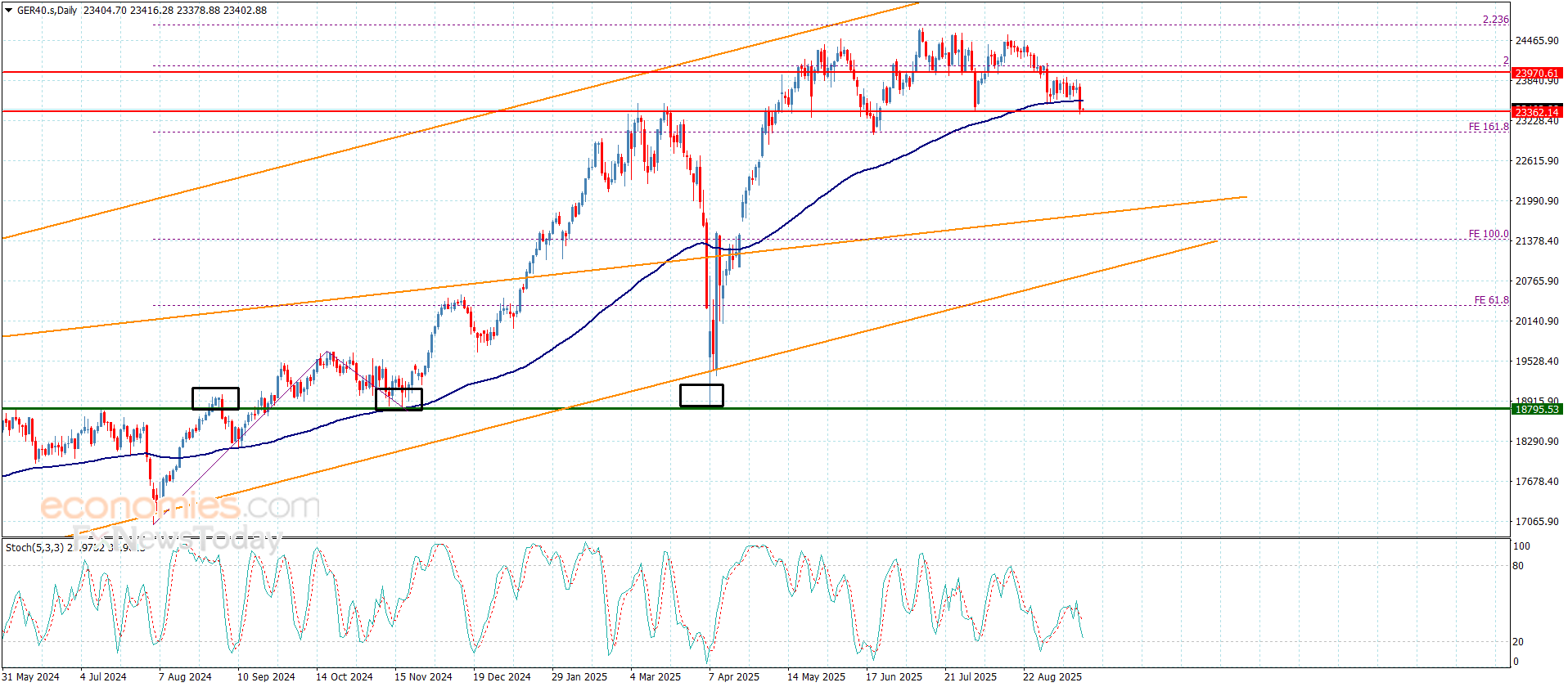Click the 10 Sep 2024 date label
The width and height of the screenshot is (1568, 687).
coord(266,676)
